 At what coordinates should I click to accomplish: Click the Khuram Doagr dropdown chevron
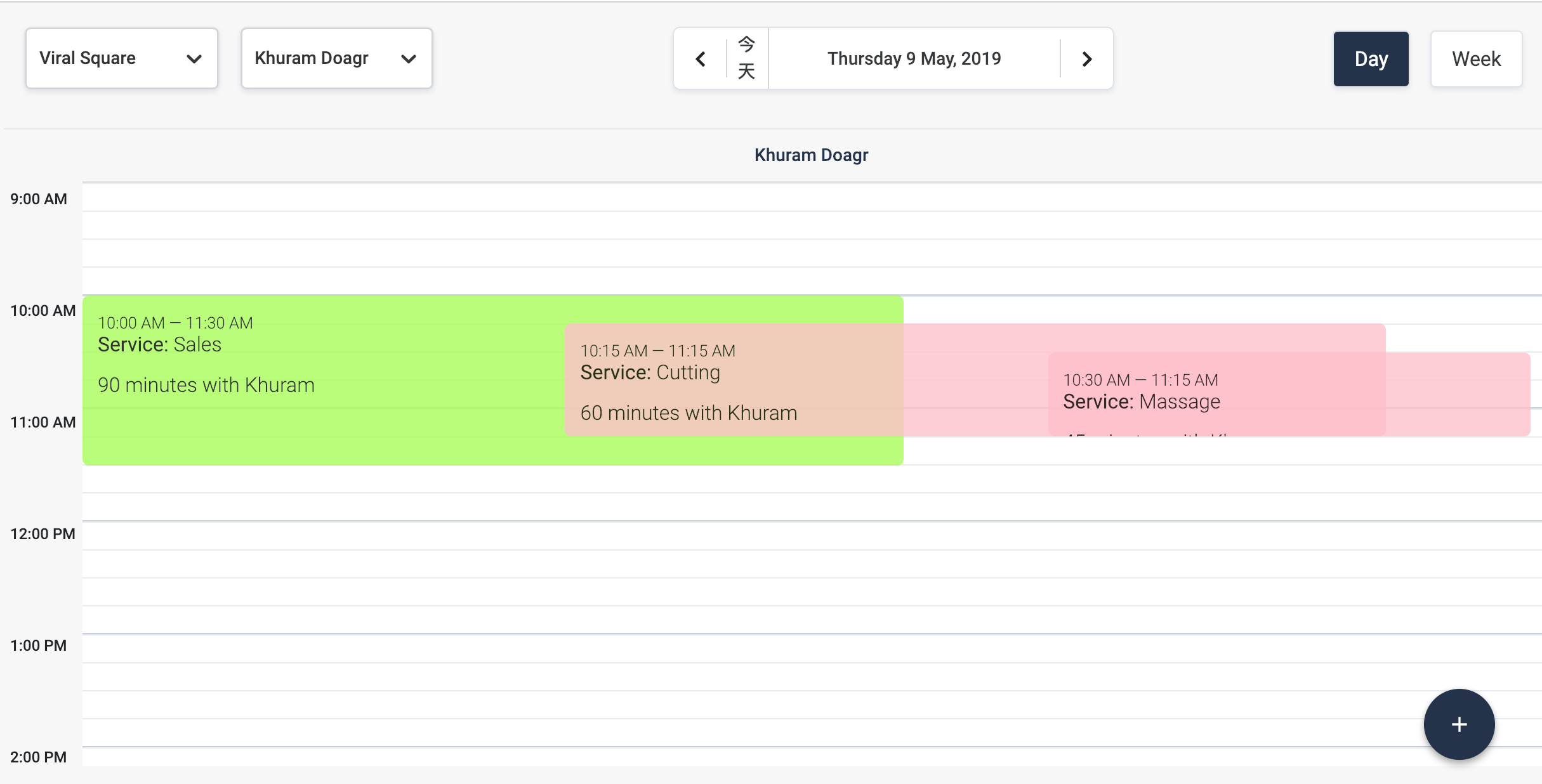click(409, 58)
